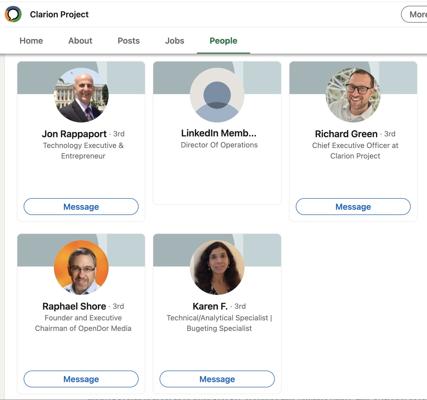Message Raphael Shore
This screenshot has width=427, height=400.
pyautogui.click(x=81, y=379)
